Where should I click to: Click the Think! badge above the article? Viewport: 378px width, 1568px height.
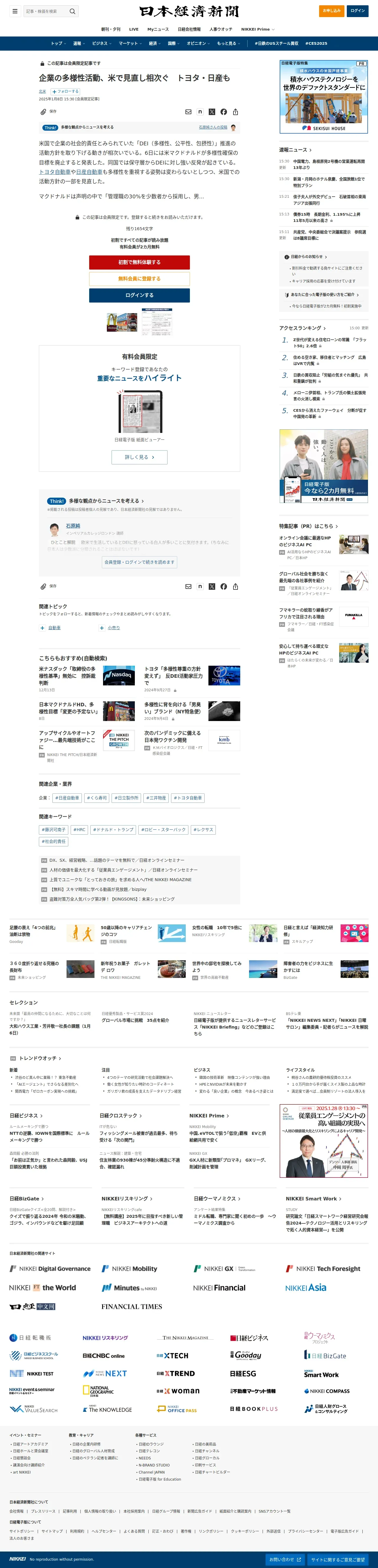(50, 128)
